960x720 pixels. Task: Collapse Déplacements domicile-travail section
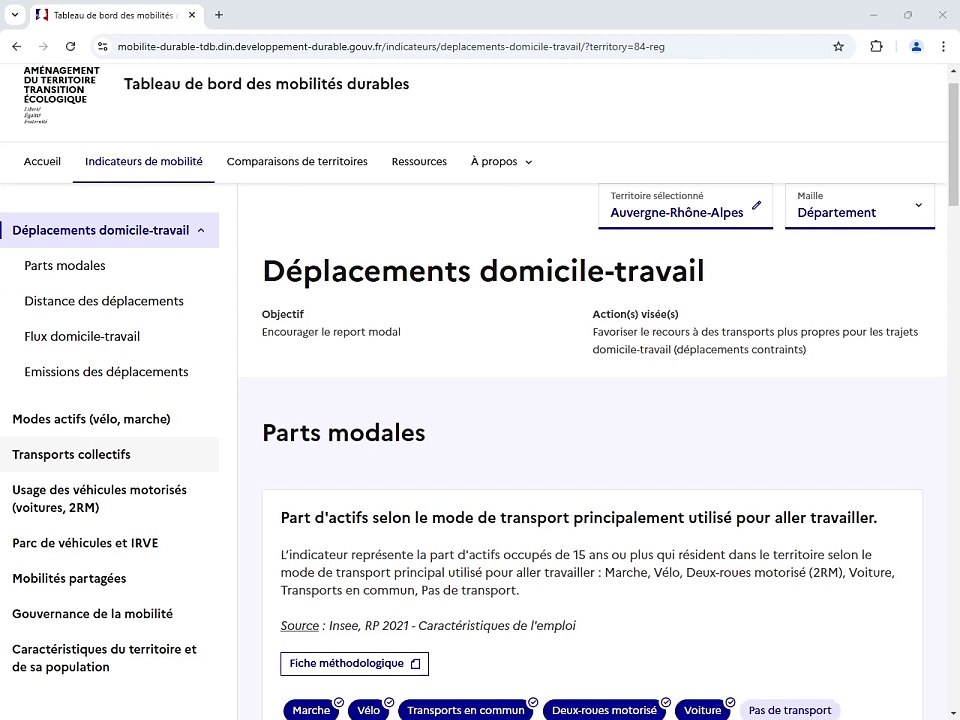coord(109,230)
